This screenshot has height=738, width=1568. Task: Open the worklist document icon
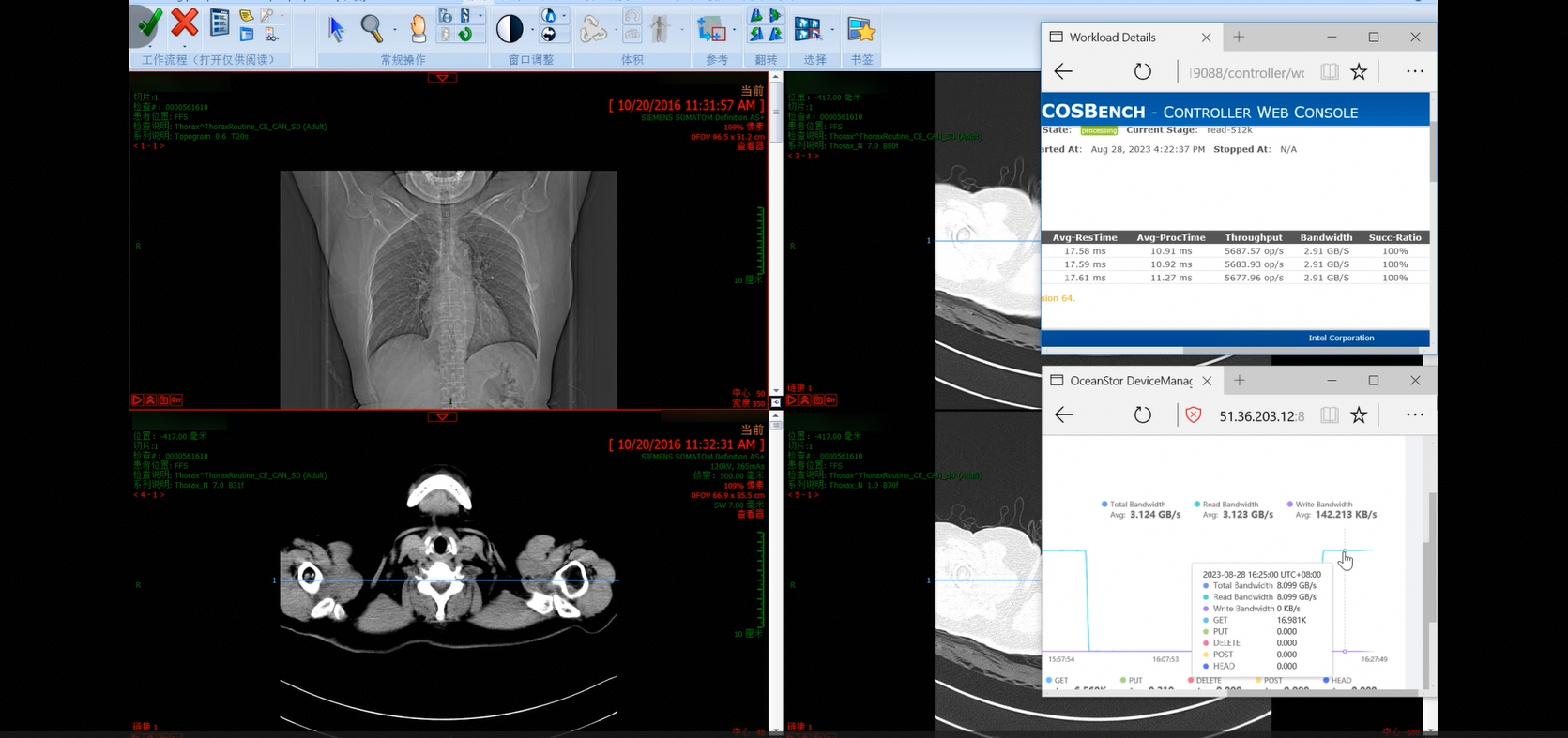tap(220, 23)
